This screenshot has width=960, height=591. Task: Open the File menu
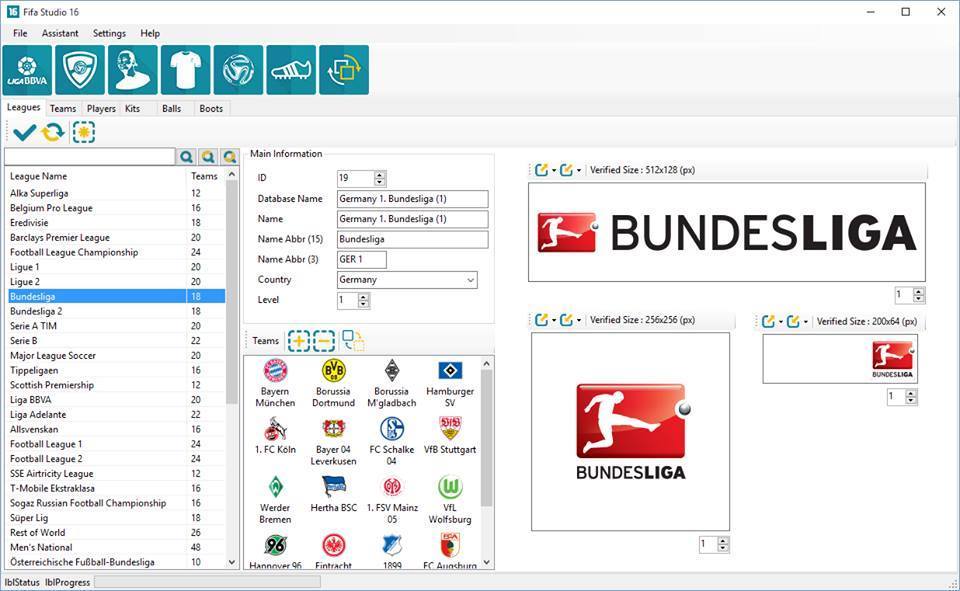20,33
